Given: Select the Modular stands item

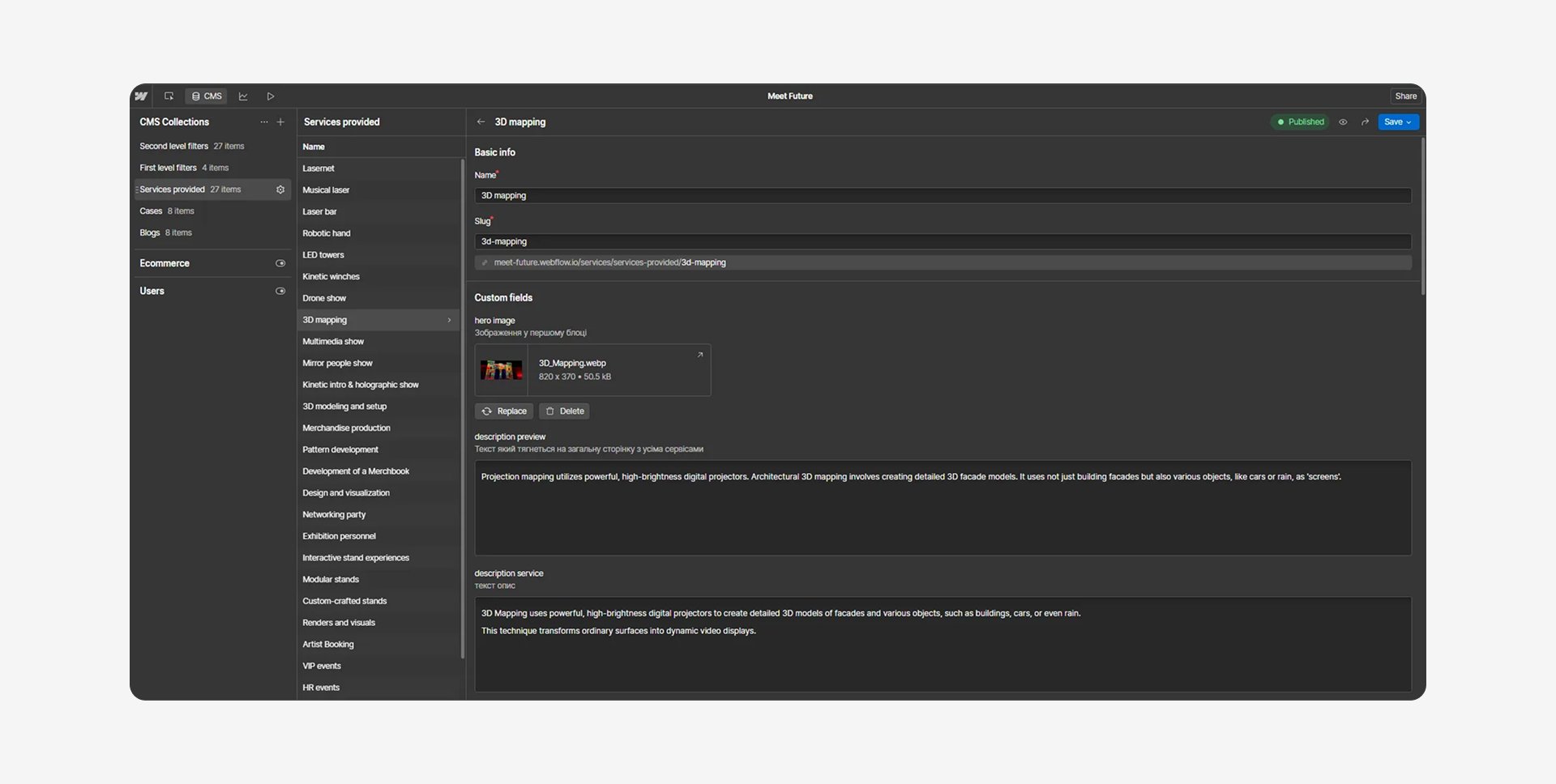Looking at the screenshot, I should click(378, 580).
